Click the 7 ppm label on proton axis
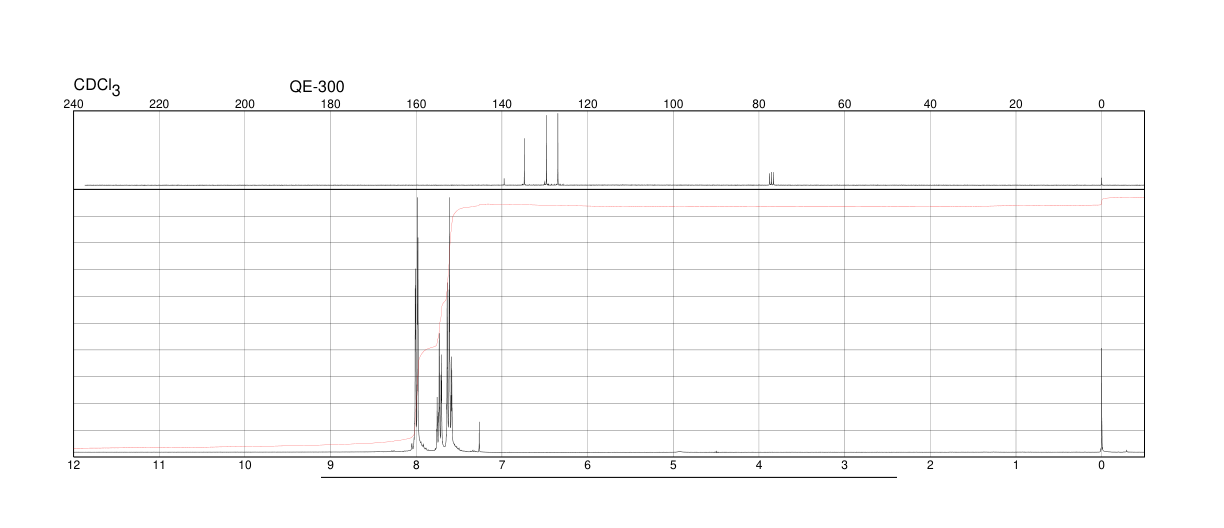This screenshot has width=1224, height=528. pyautogui.click(x=502, y=466)
